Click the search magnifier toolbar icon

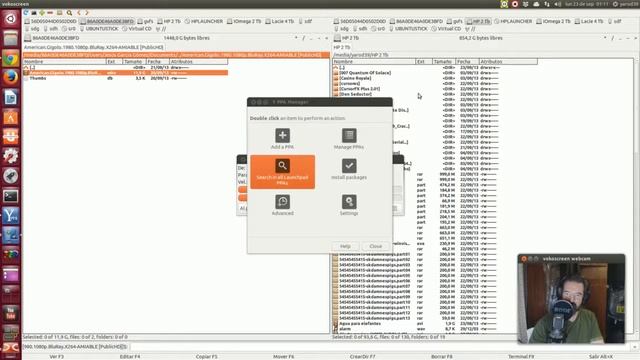pos(69,13)
